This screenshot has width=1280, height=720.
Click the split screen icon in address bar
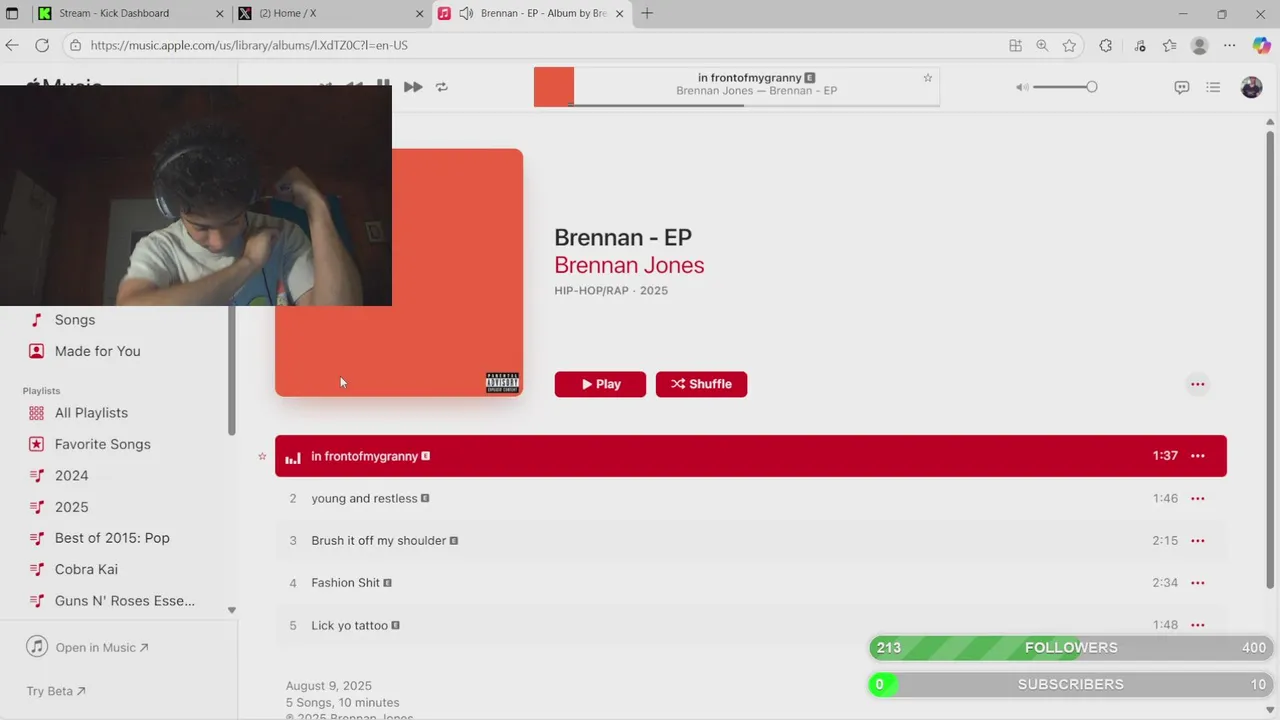tap(1015, 45)
